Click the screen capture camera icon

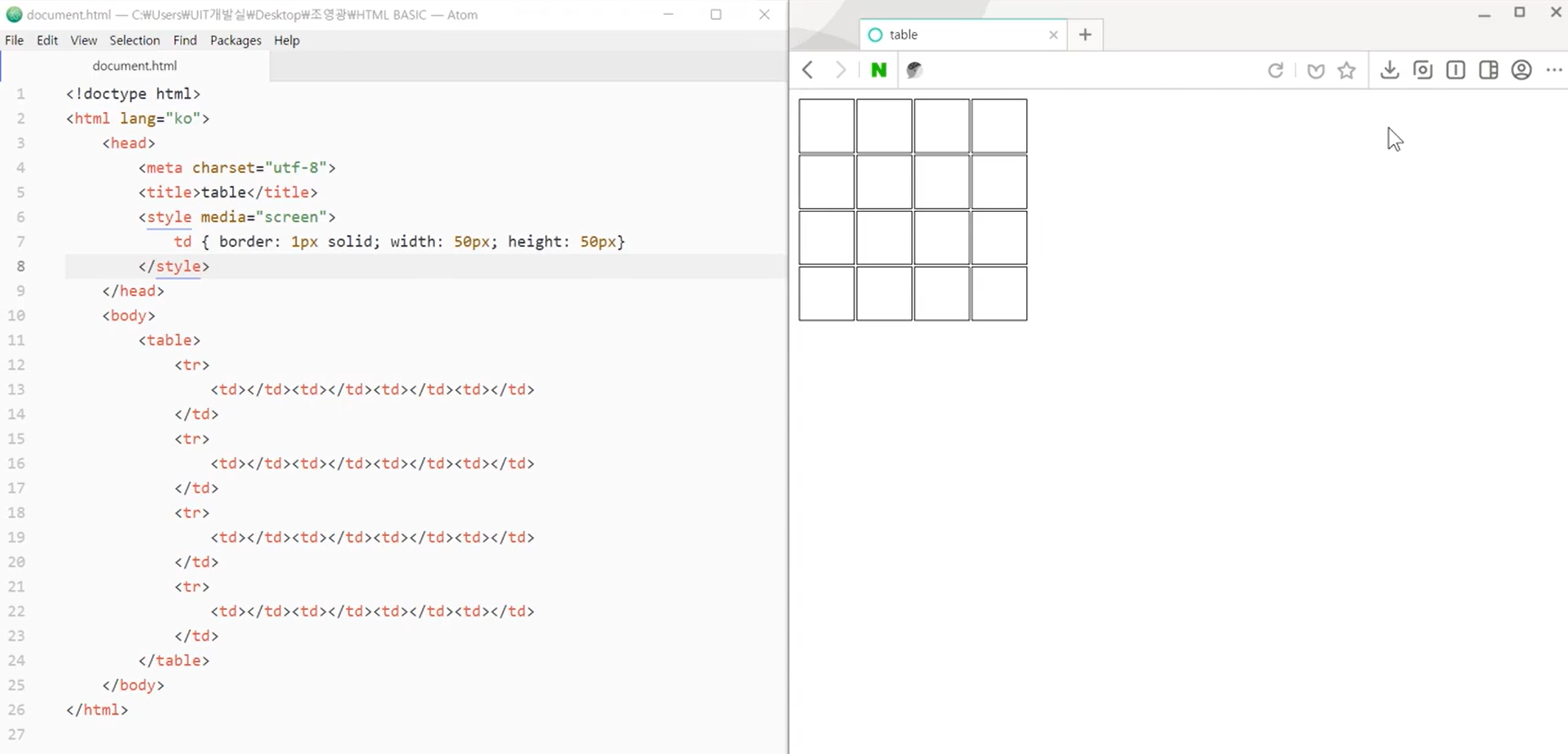pyautogui.click(x=1423, y=70)
